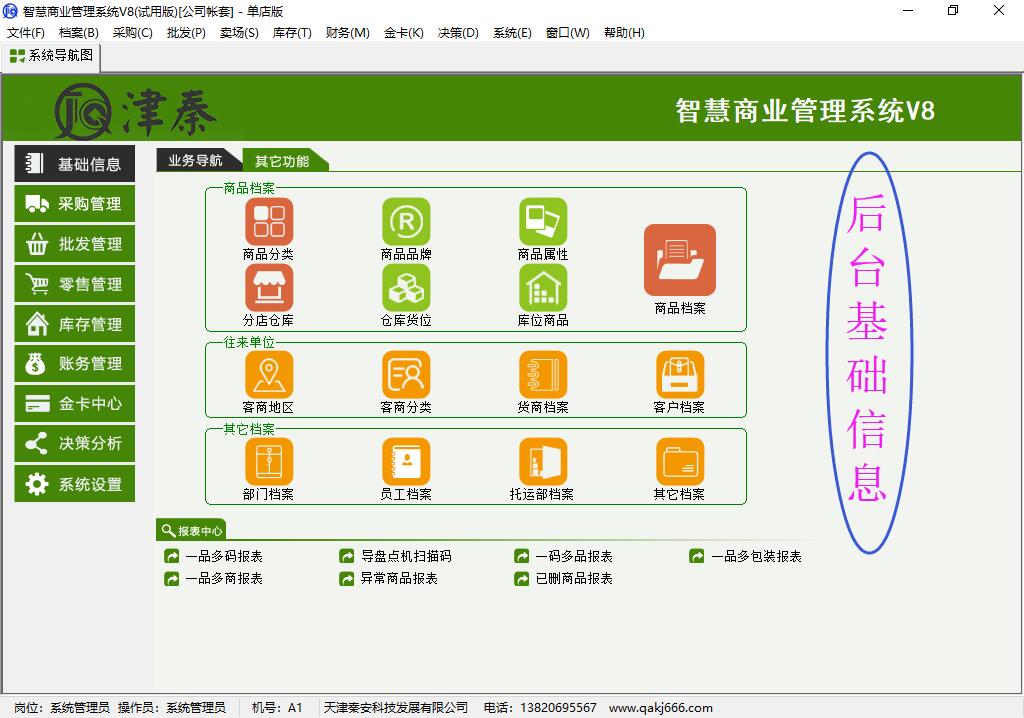Open 系统设置 in sidebar

tap(75, 484)
